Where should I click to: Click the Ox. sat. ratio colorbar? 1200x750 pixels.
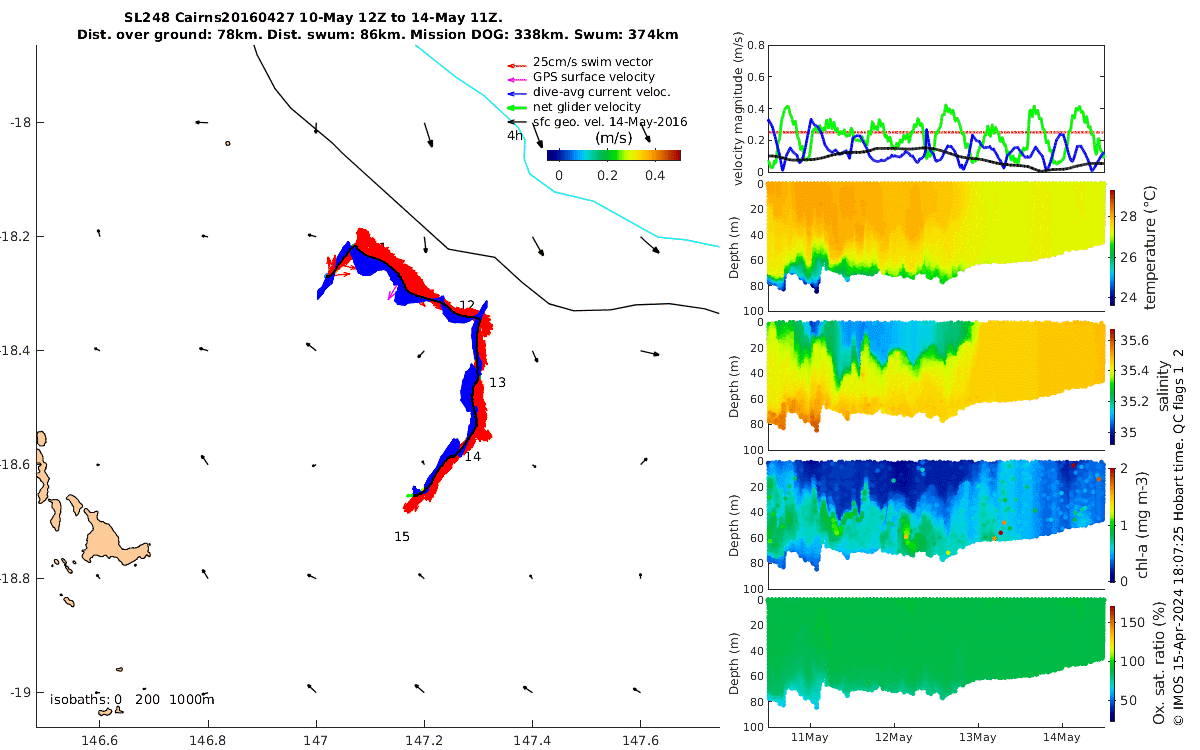click(1114, 662)
